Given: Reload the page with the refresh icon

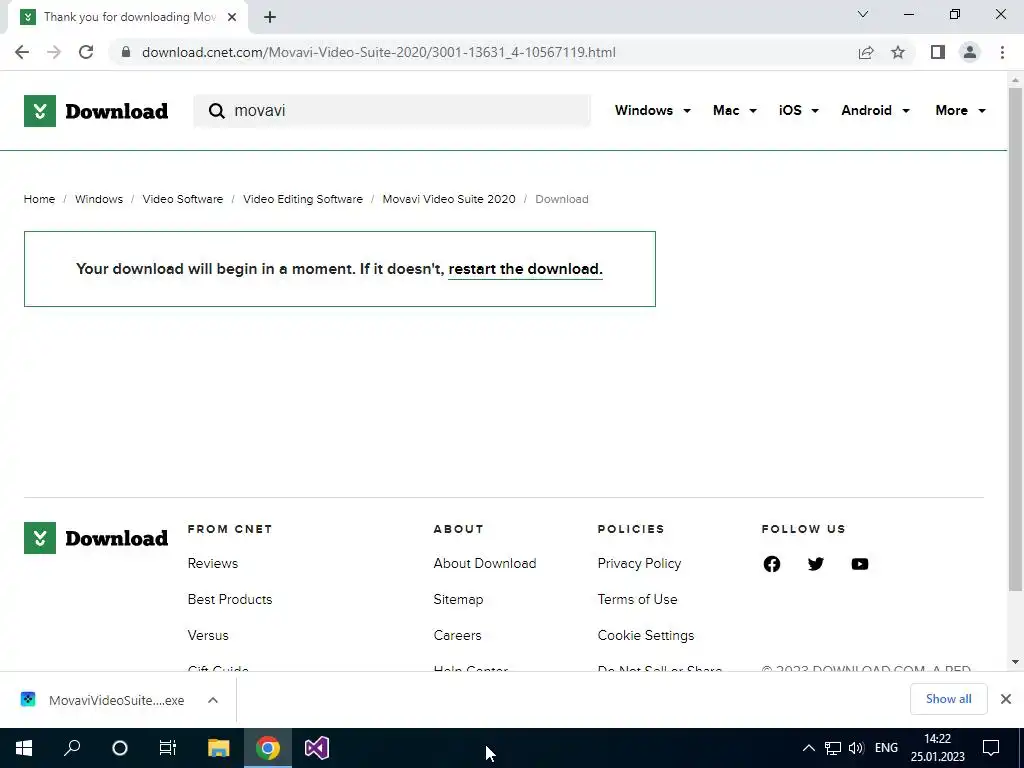Looking at the screenshot, I should point(86,52).
